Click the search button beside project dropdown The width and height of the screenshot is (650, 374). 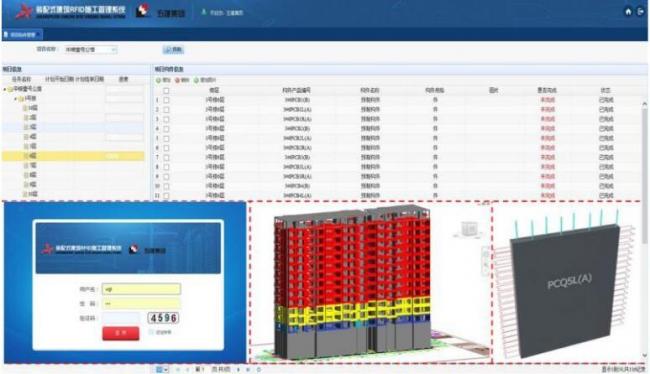pyautogui.click(x=174, y=50)
